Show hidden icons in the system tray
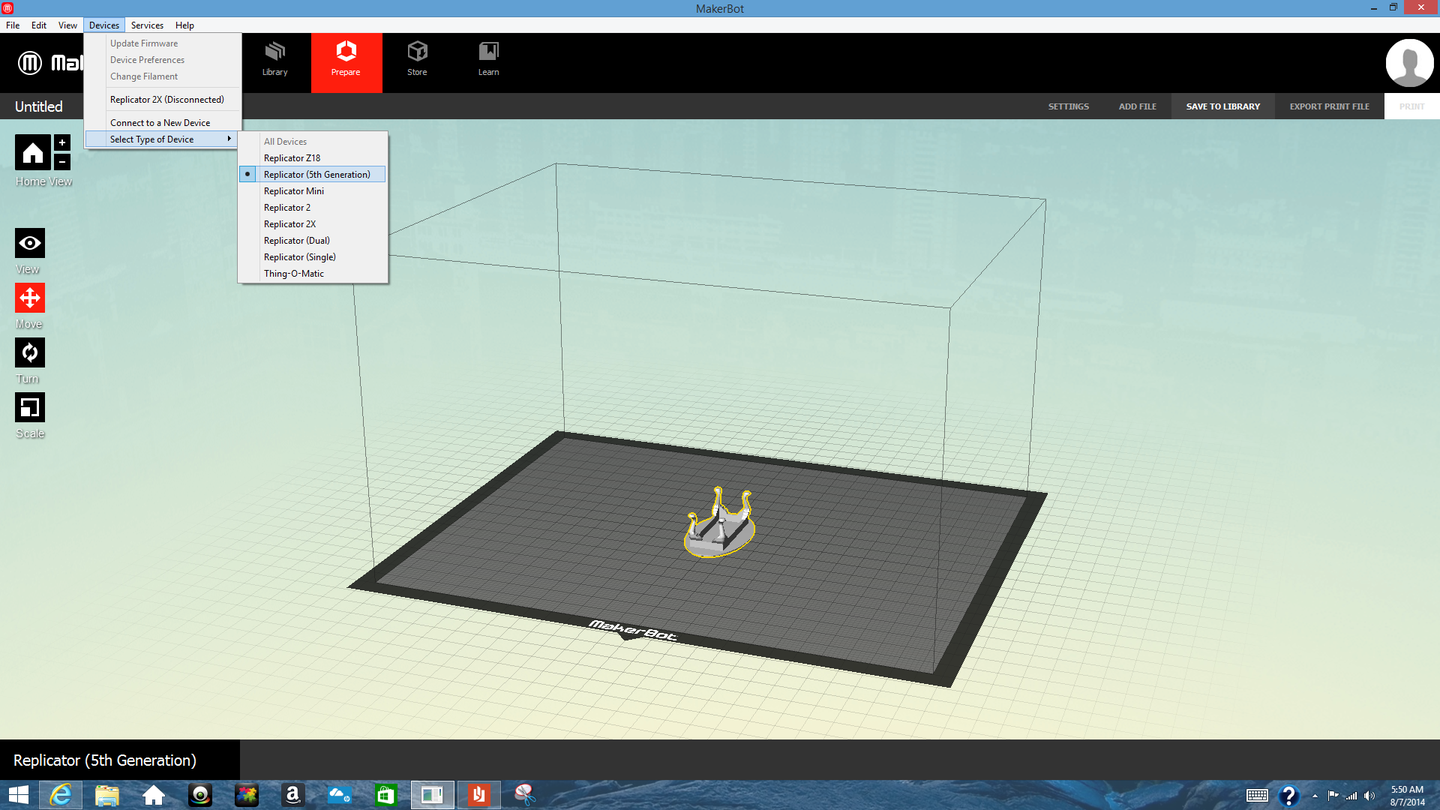The height and width of the screenshot is (810, 1440). click(x=1315, y=795)
